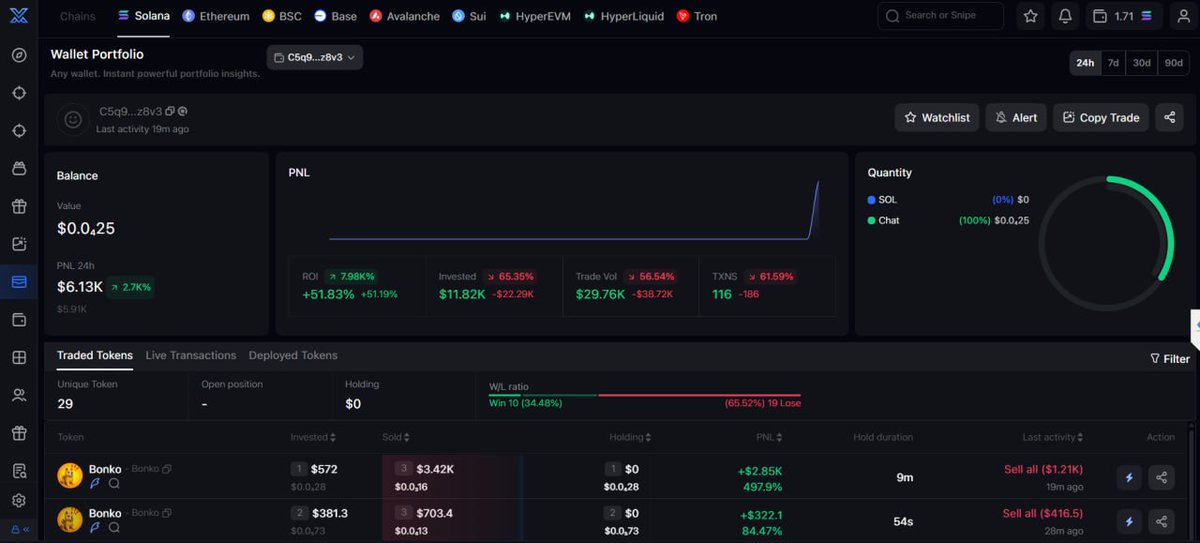Open the document search sidebar icon
The width and height of the screenshot is (1200, 543).
19,471
